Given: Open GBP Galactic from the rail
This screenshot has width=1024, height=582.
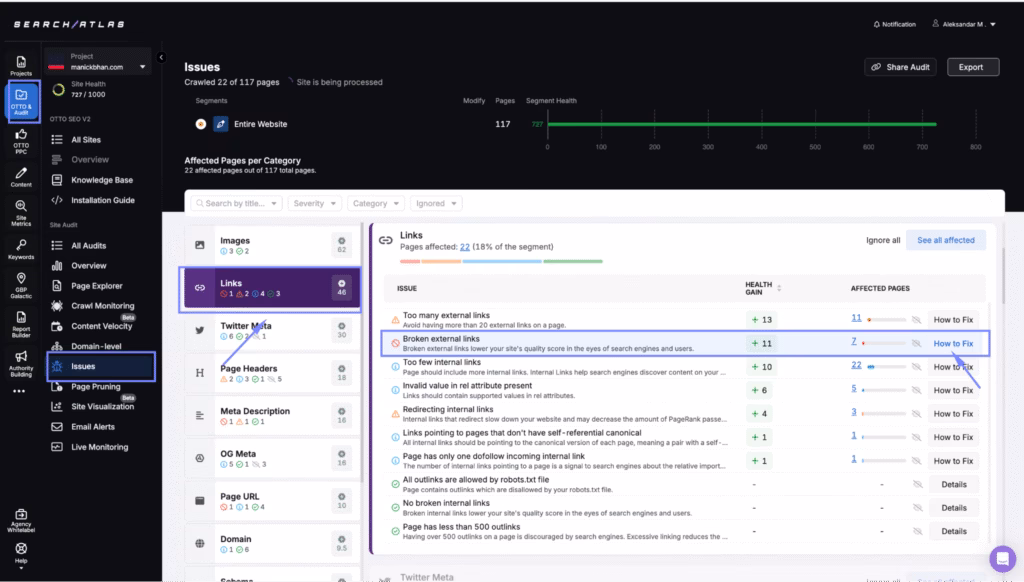Looking at the screenshot, I should tap(21, 284).
